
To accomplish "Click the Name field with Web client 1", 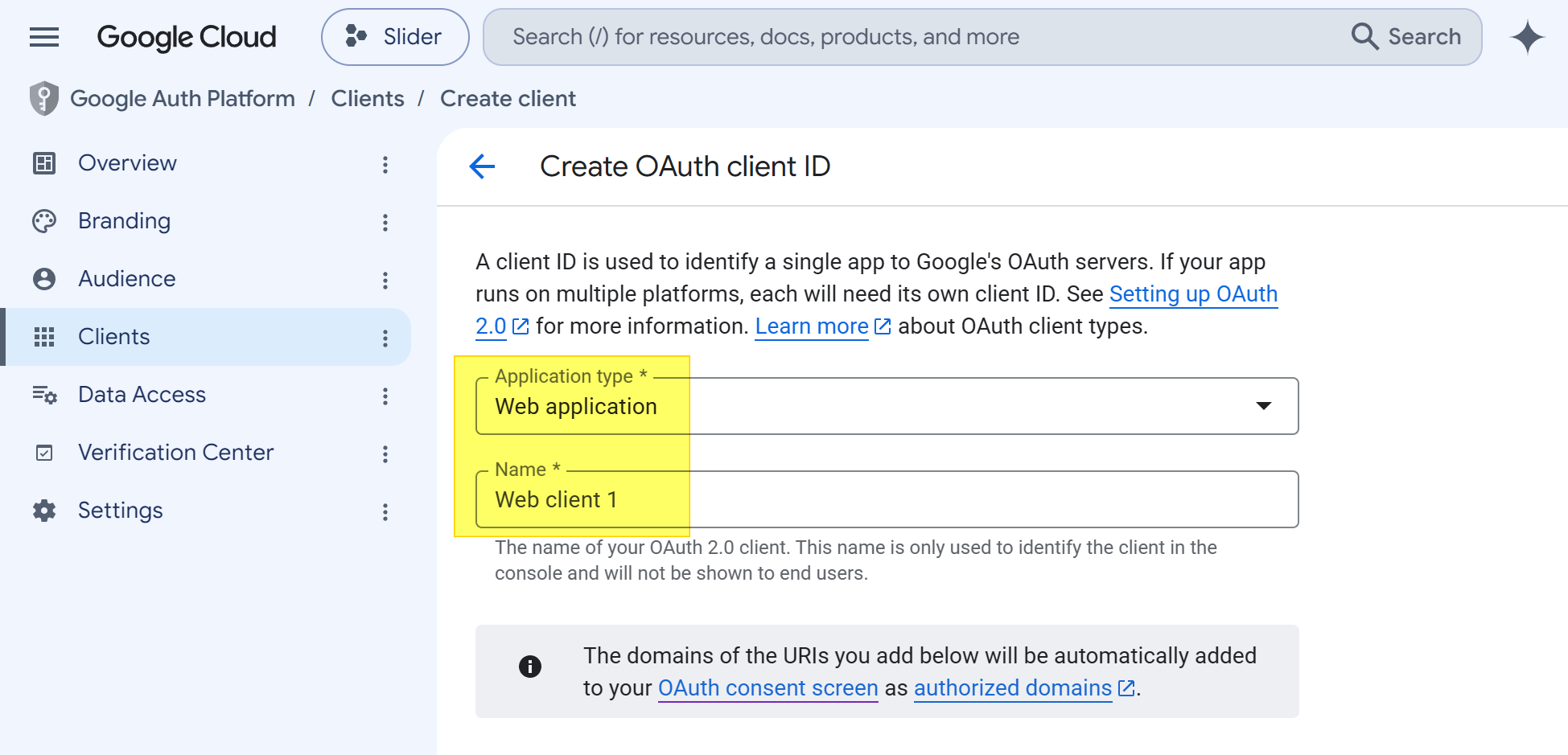I will (x=887, y=499).
